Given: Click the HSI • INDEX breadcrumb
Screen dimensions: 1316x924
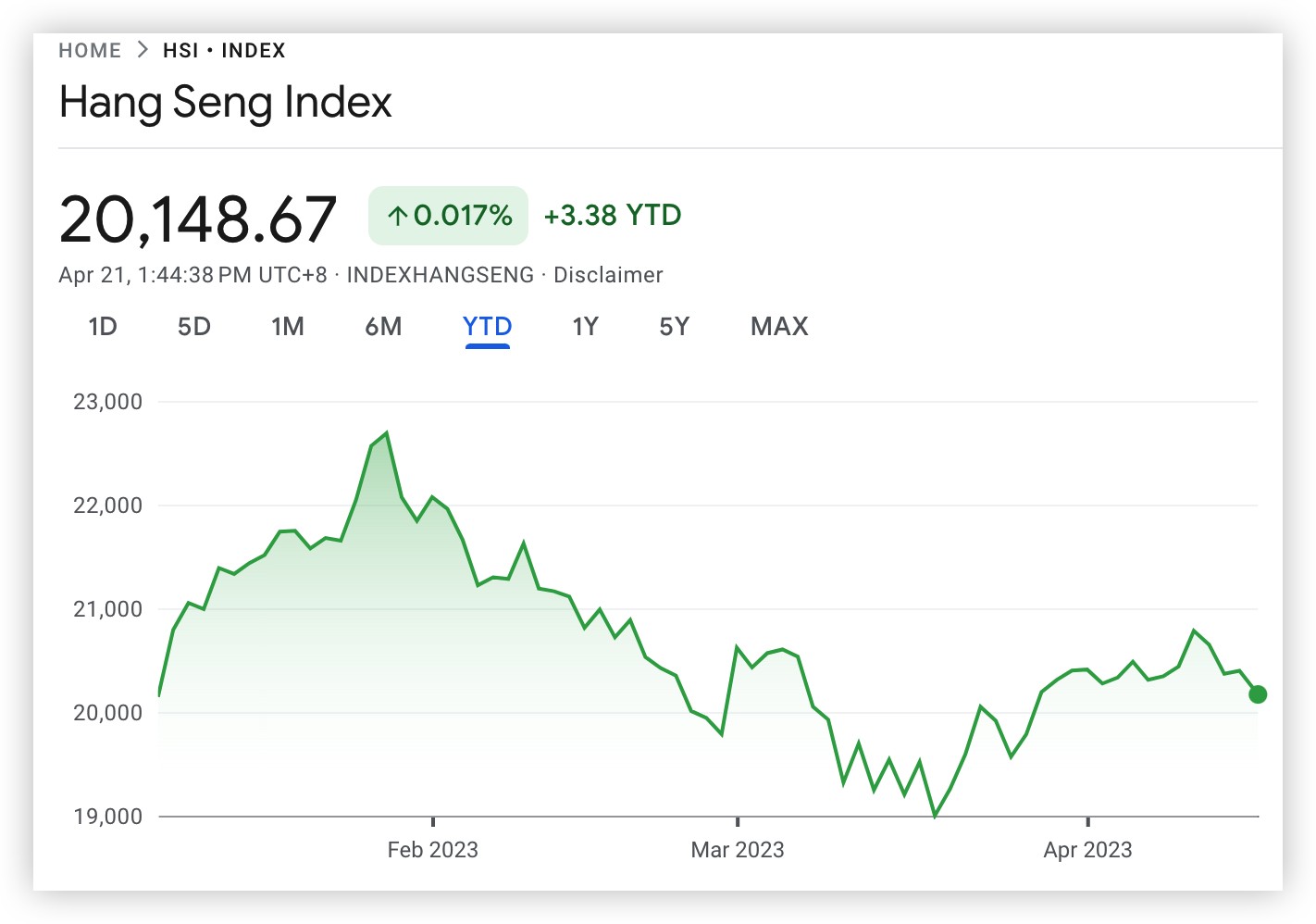Looking at the screenshot, I should tap(224, 51).
